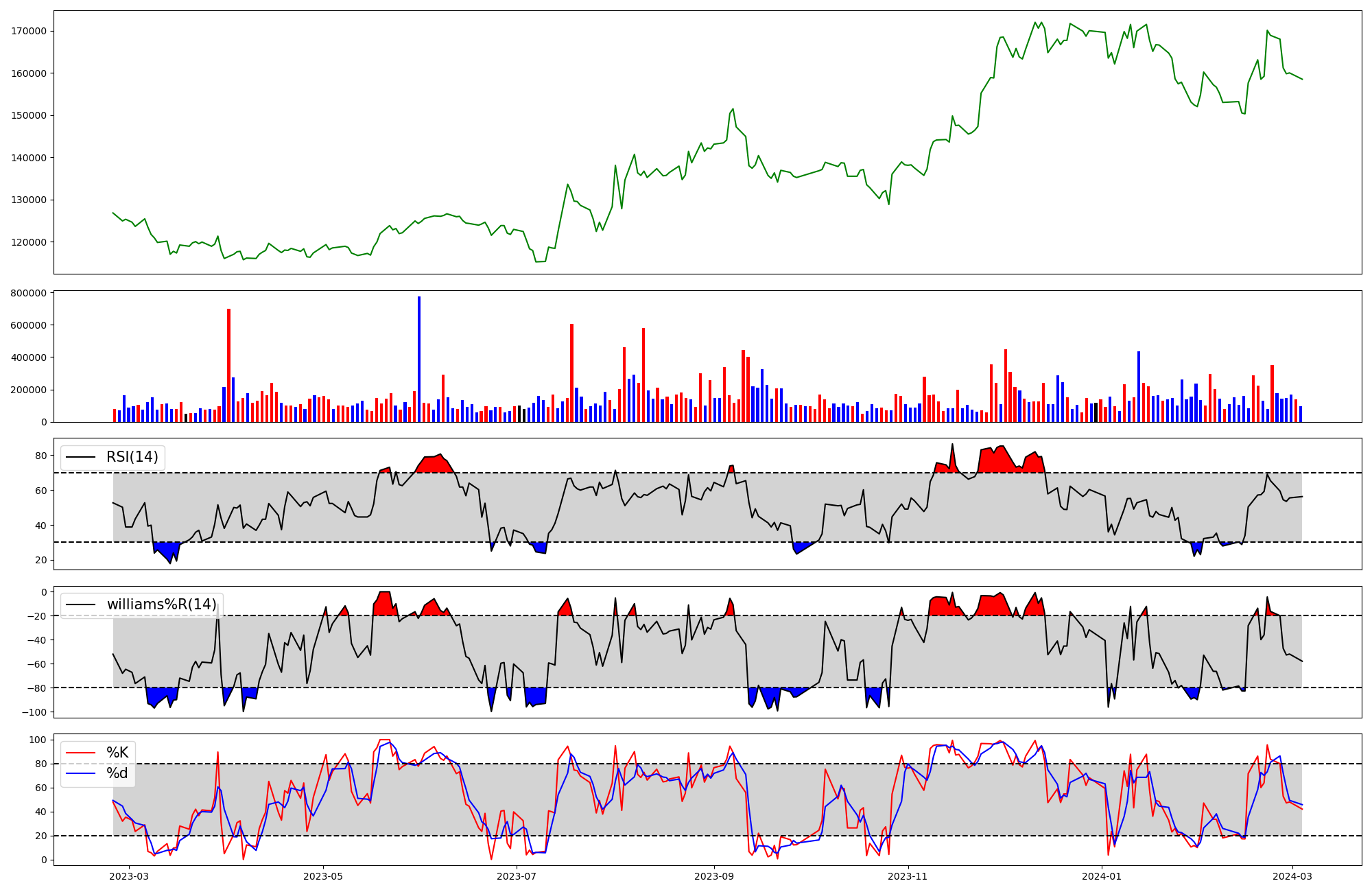This screenshot has height=892, width=1372.
Task: Click the 2023-11 x-axis date label
Action: click(908, 876)
